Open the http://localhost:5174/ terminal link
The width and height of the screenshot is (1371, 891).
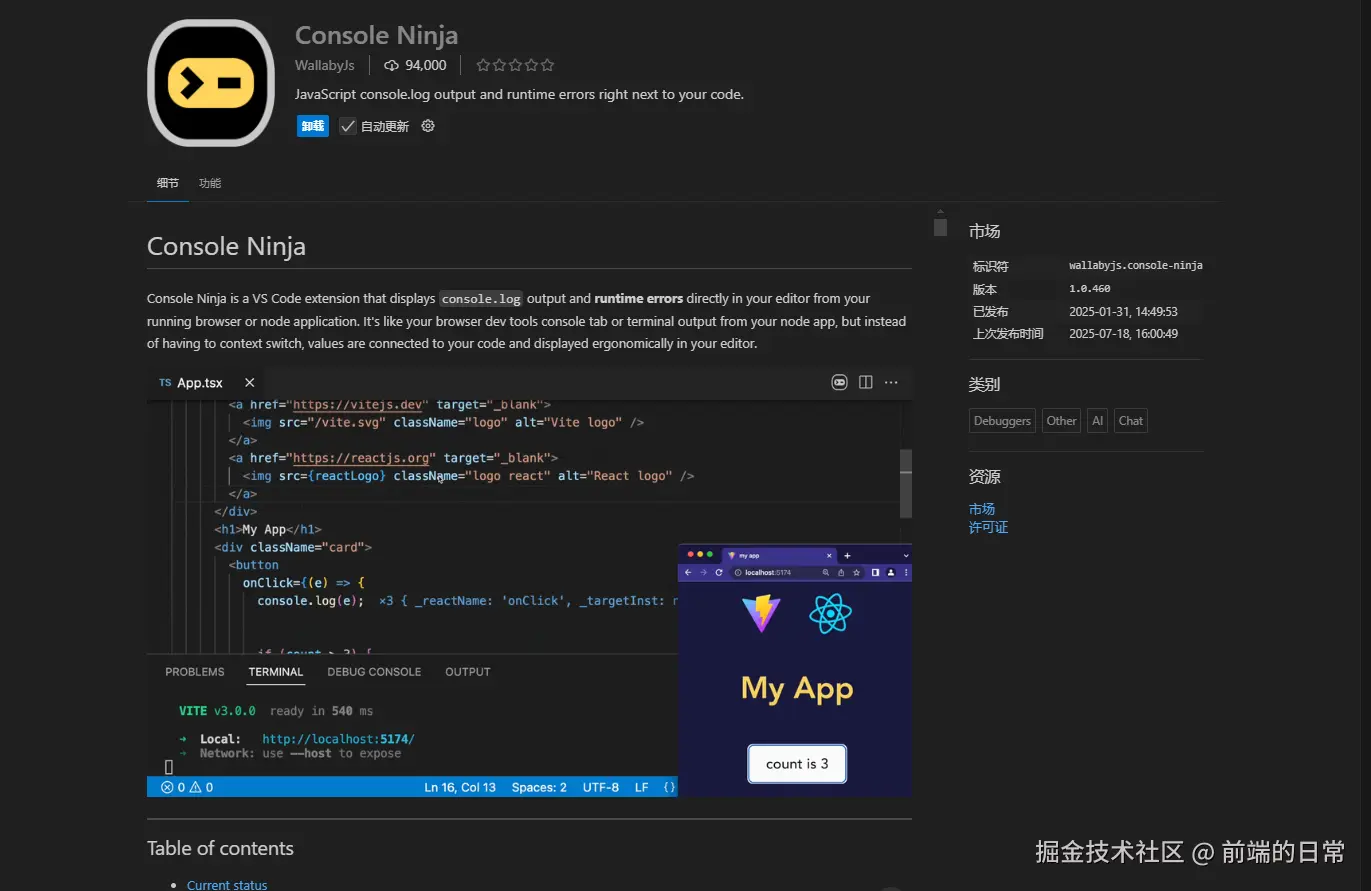coord(338,739)
